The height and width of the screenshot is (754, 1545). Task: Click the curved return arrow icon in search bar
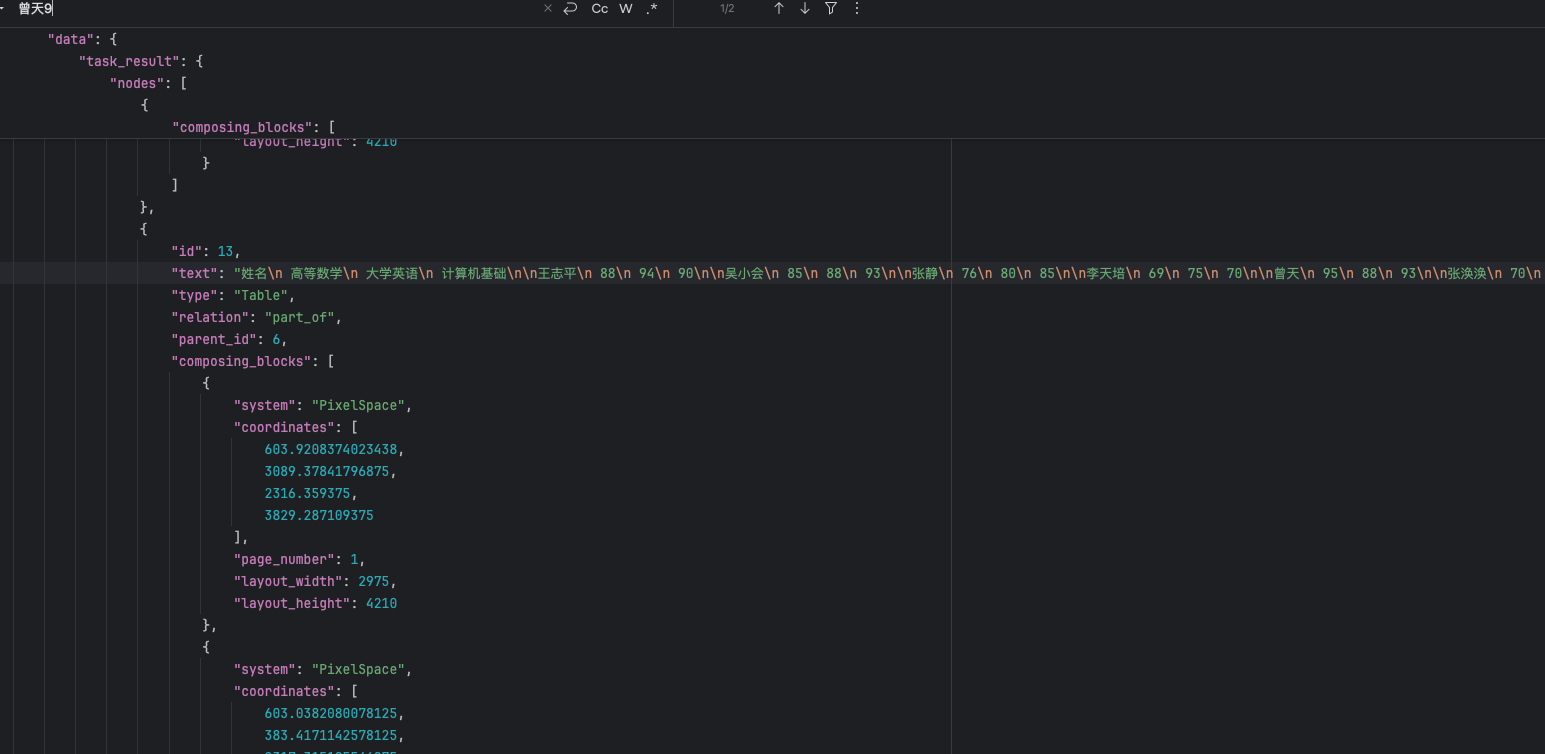tap(569, 9)
